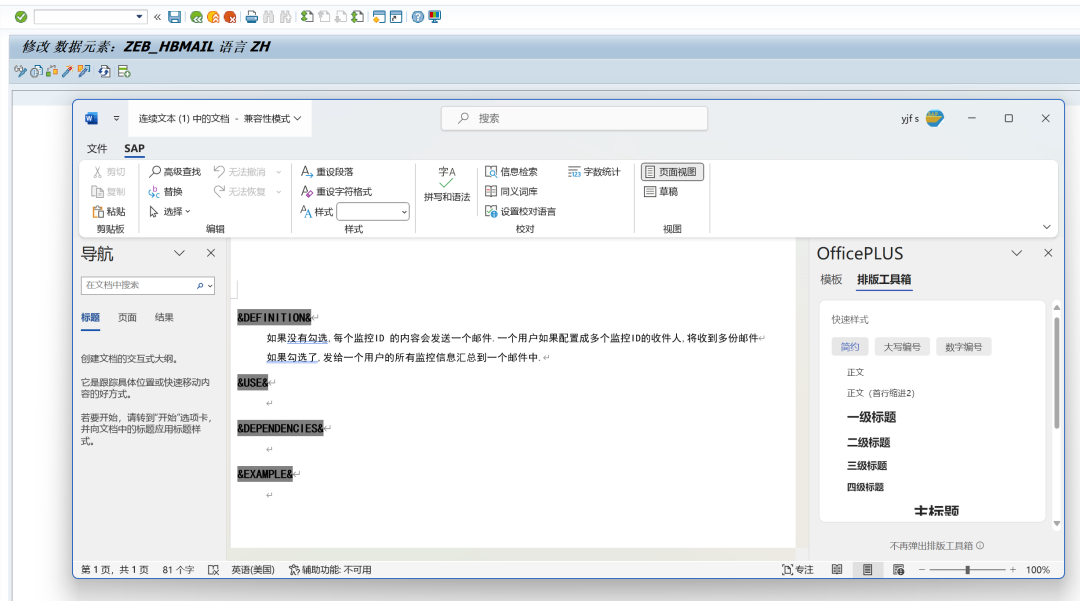Image resolution: width=1080 pixels, height=601 pixels.
Task: Click the SAP print icon
Action: 252,17
